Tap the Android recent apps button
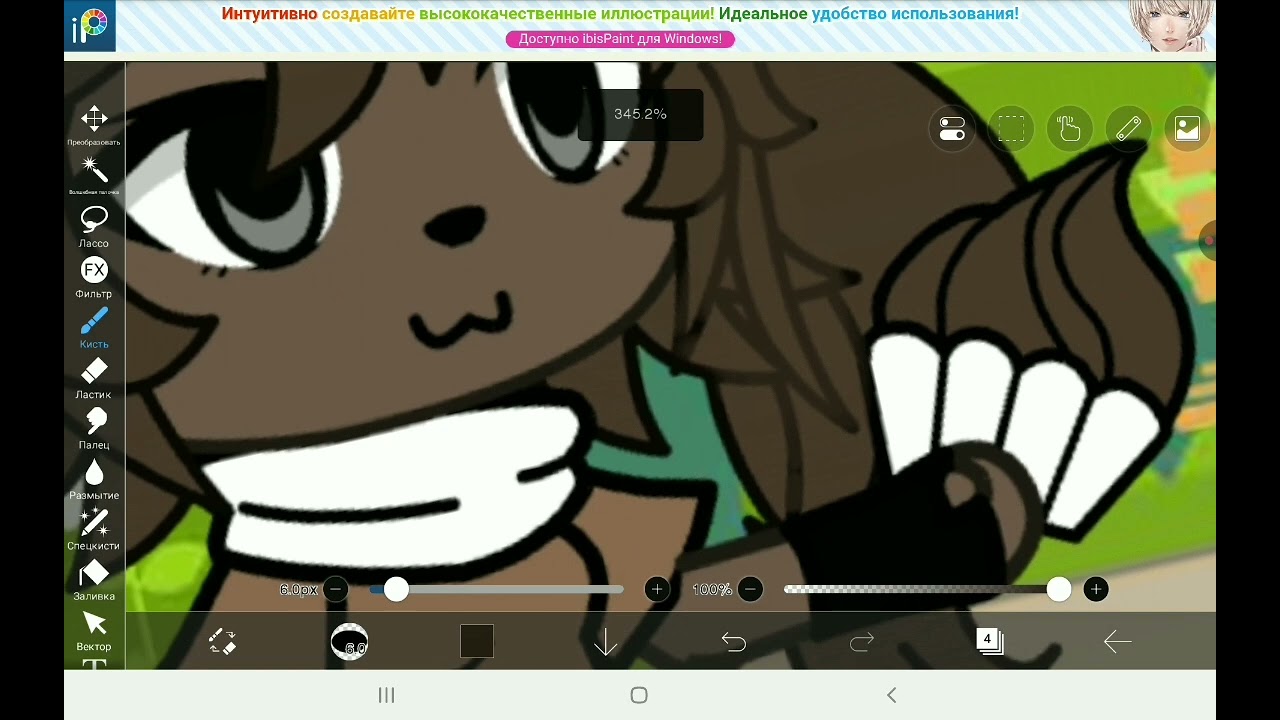Viewport: 1280px width, 720px height. 387,695
